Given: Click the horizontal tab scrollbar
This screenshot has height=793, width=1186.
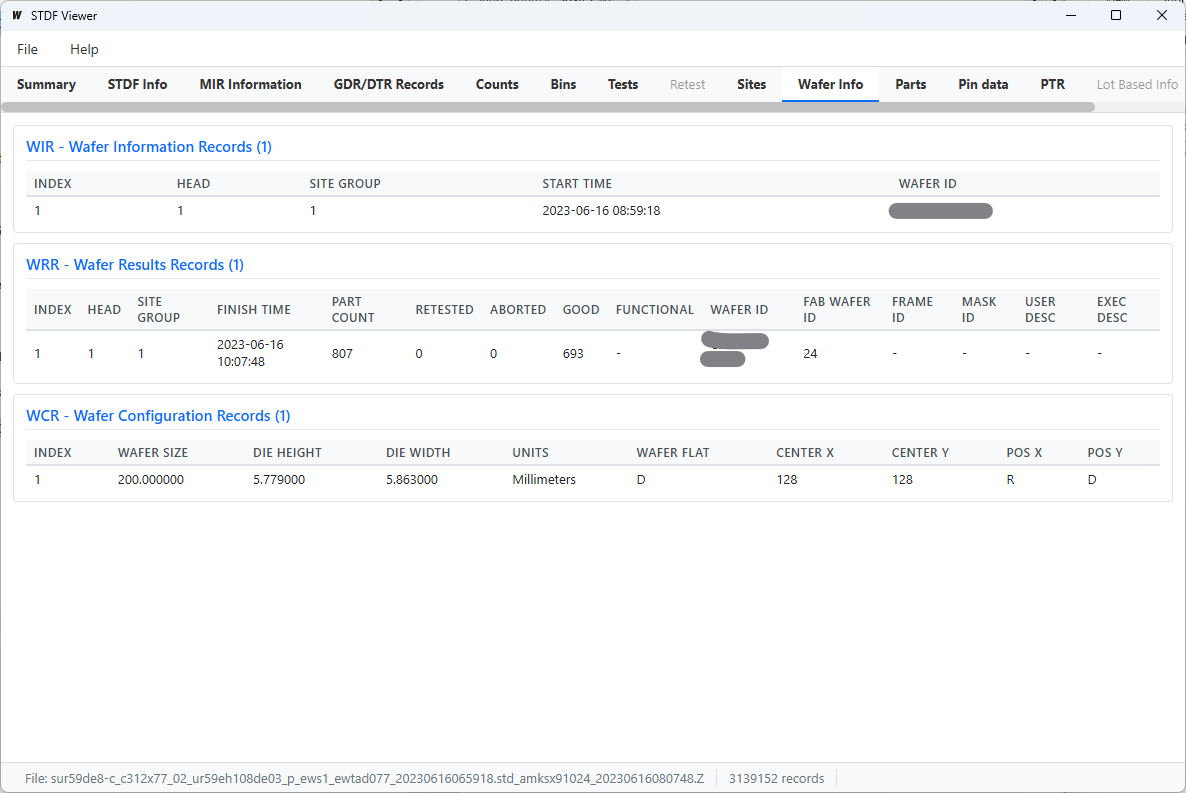Looking at the screenshot, I should [x=548, y=107].
